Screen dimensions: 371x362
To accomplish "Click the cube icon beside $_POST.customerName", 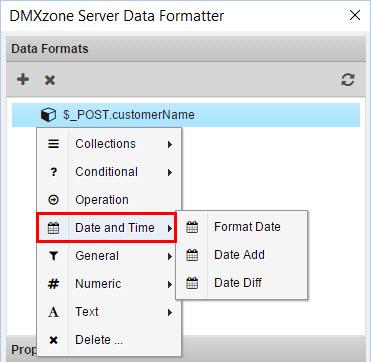I will point(48,115).
